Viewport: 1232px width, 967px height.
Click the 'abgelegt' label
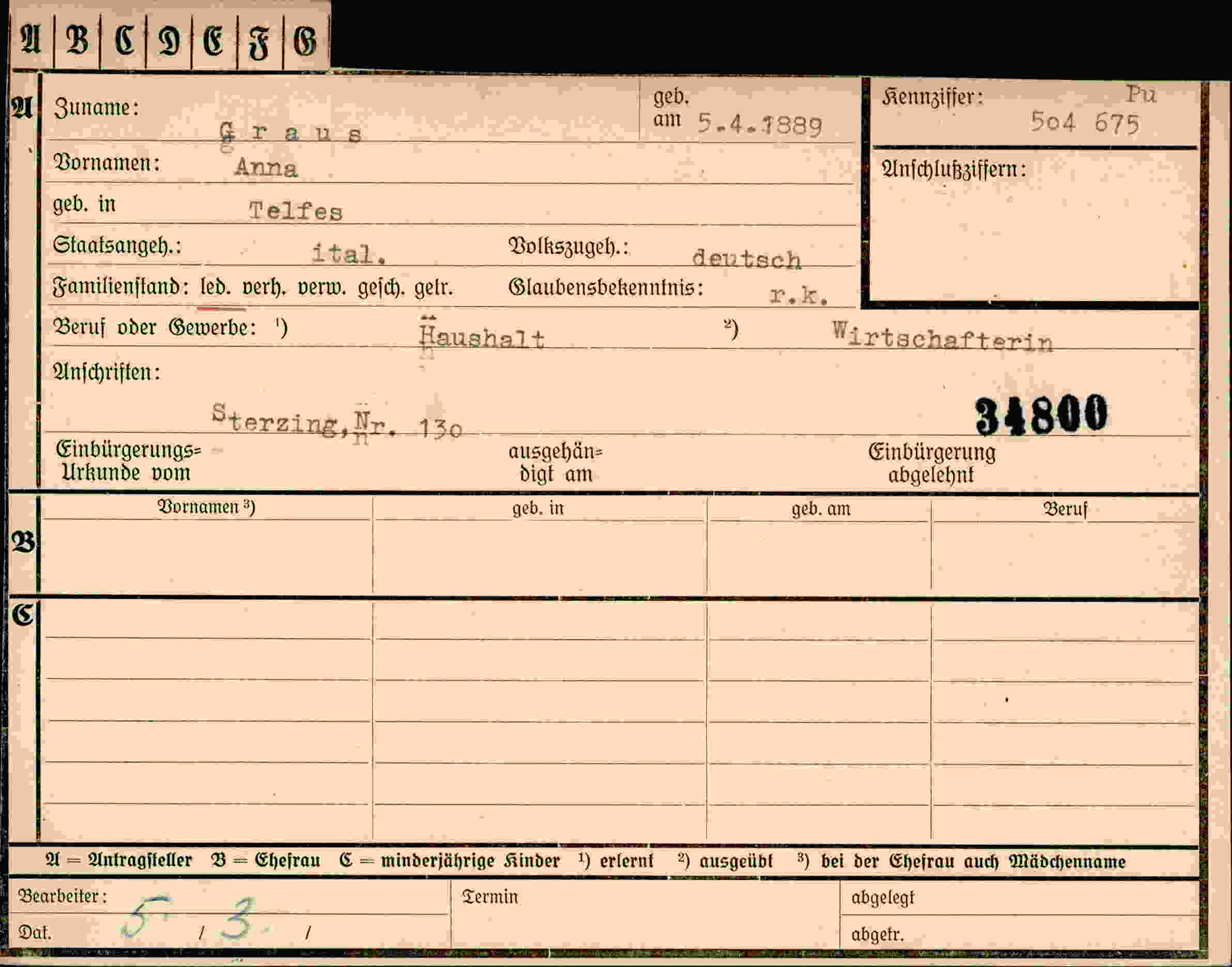tap(883, 898)
